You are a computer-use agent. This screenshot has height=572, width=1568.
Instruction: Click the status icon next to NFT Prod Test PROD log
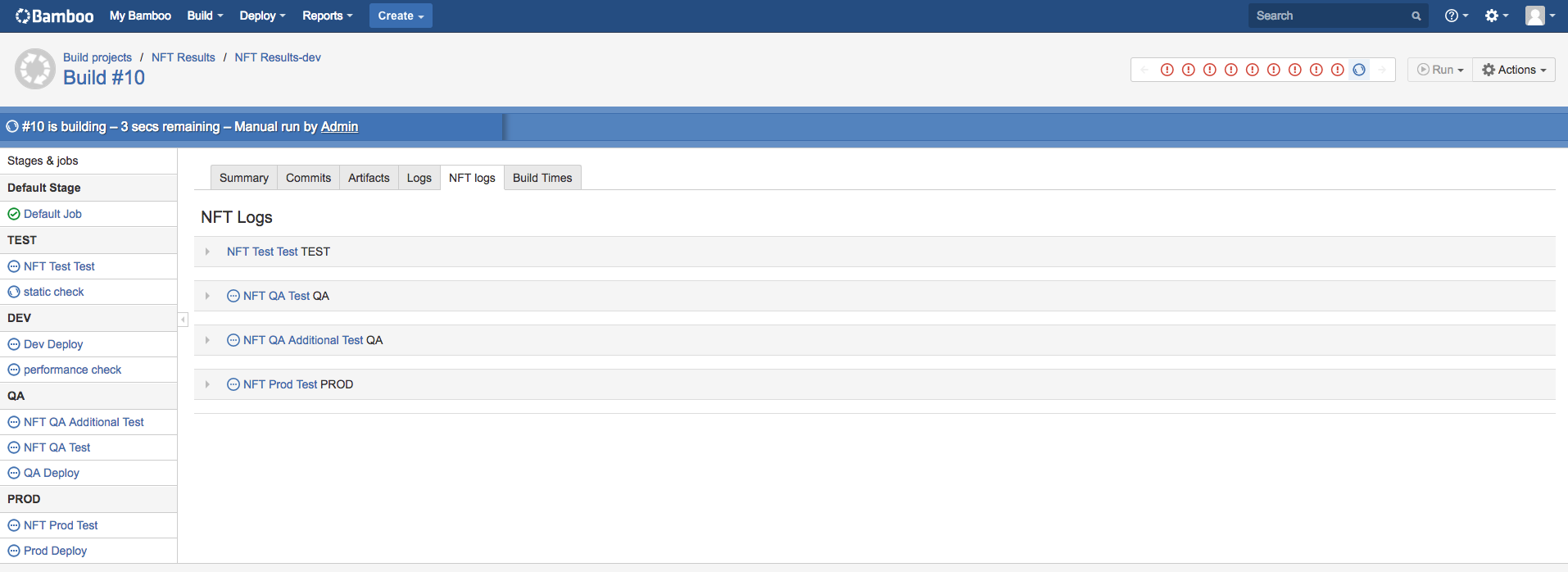tap(233, 384)
